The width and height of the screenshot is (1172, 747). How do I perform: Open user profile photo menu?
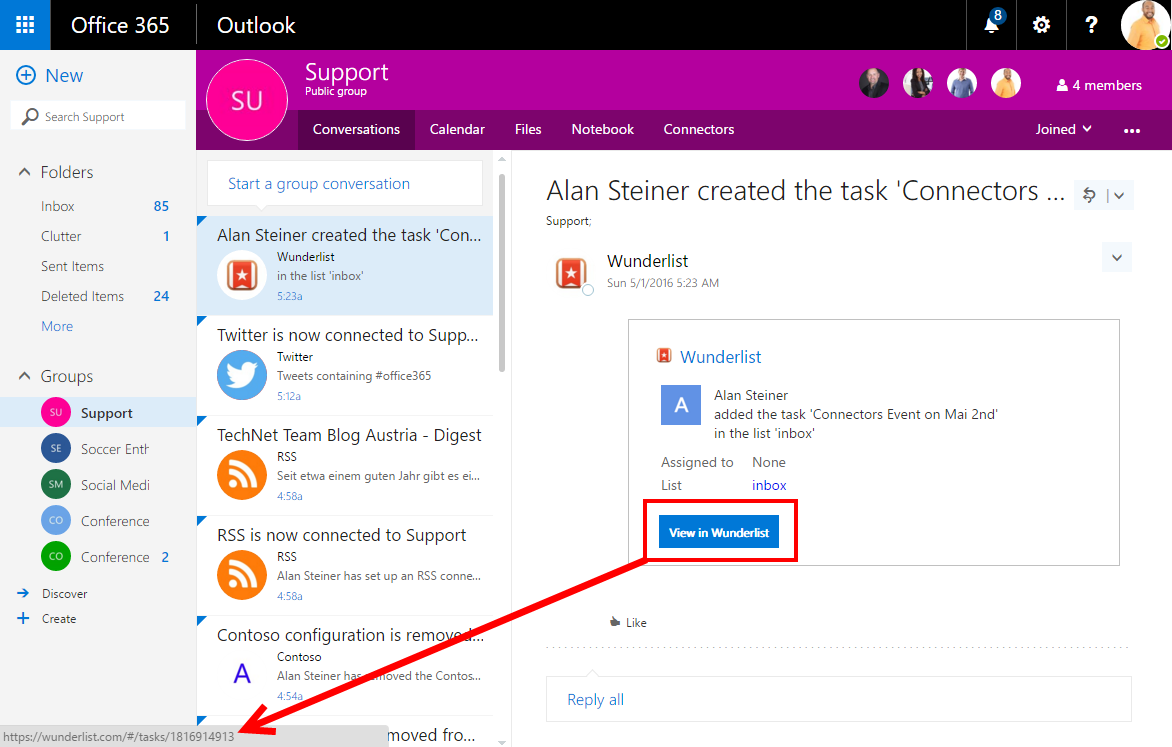[1145, 25]
